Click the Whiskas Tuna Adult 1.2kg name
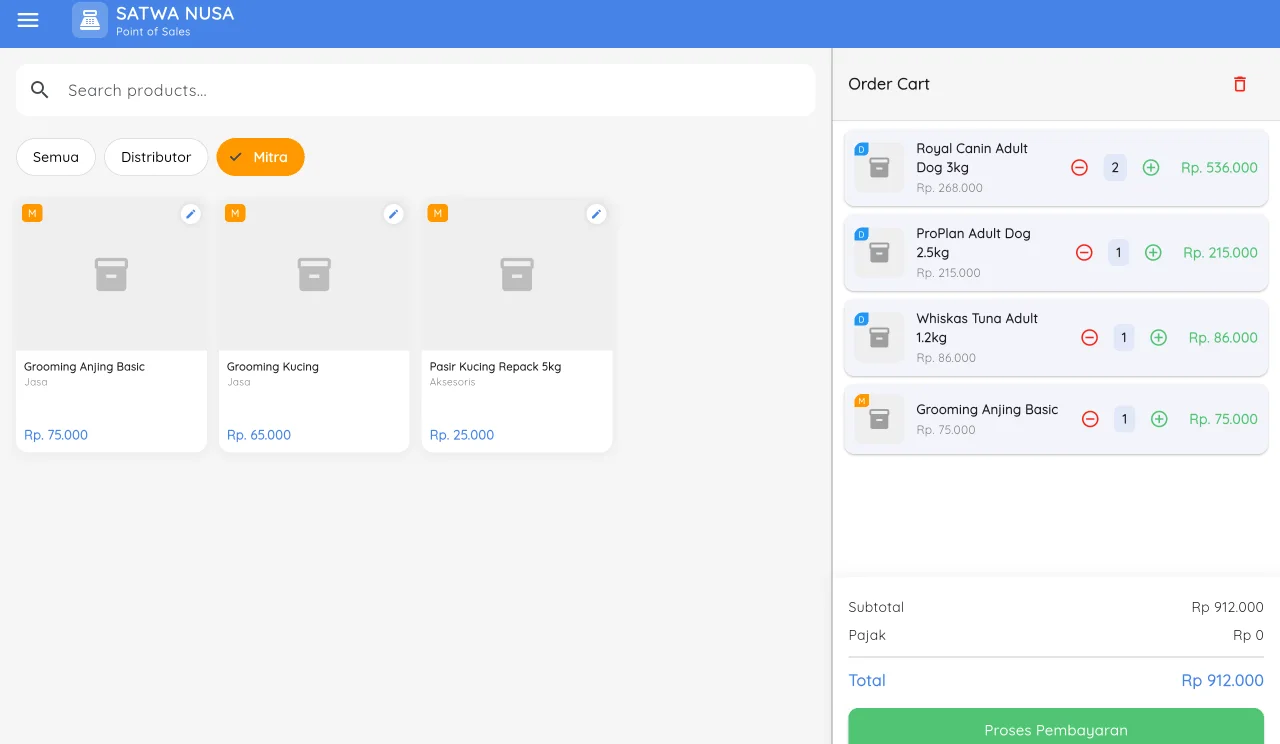This screenshot has height=744, width=1280. [x=977, y=328]
